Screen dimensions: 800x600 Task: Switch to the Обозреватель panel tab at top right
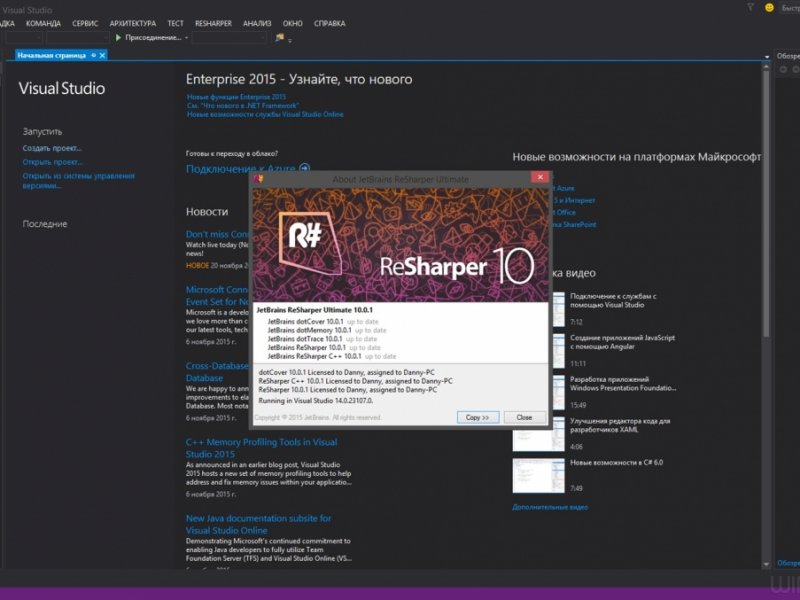[788, 56]
